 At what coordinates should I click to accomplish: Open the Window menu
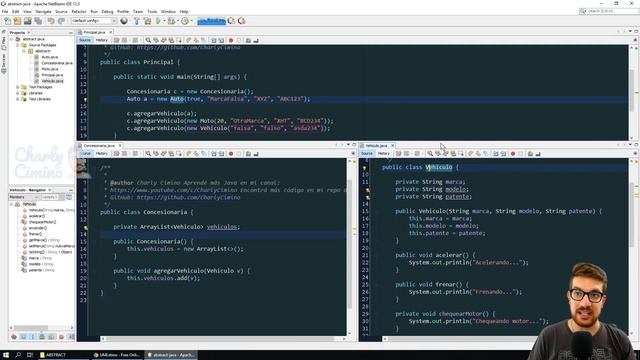(x=168, y=11)
